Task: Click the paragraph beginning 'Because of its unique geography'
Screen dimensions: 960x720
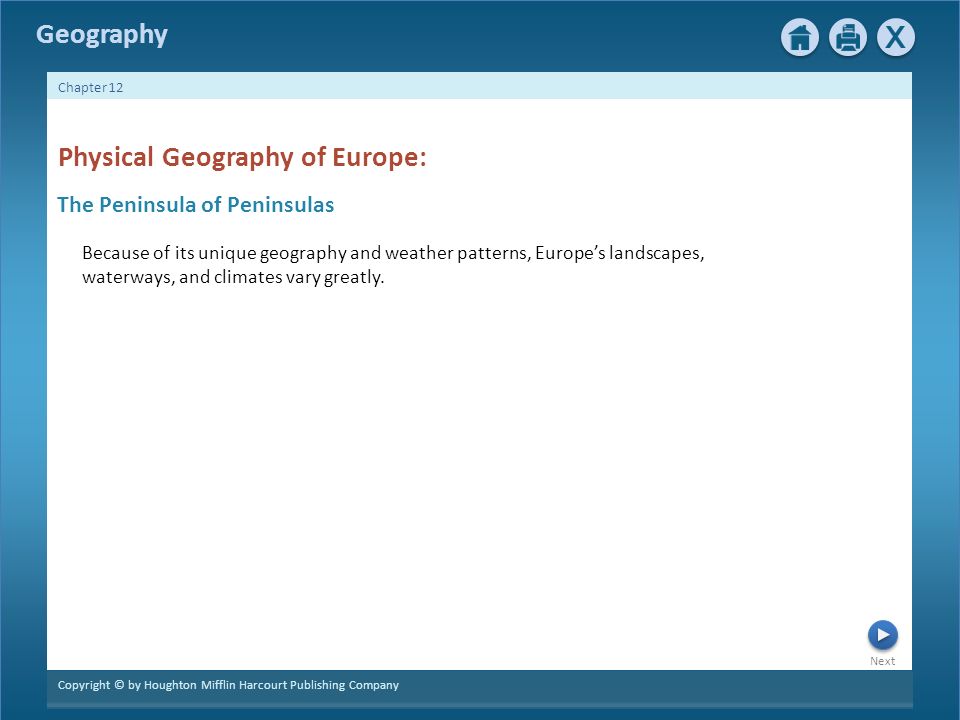Action: pos(393,264)
